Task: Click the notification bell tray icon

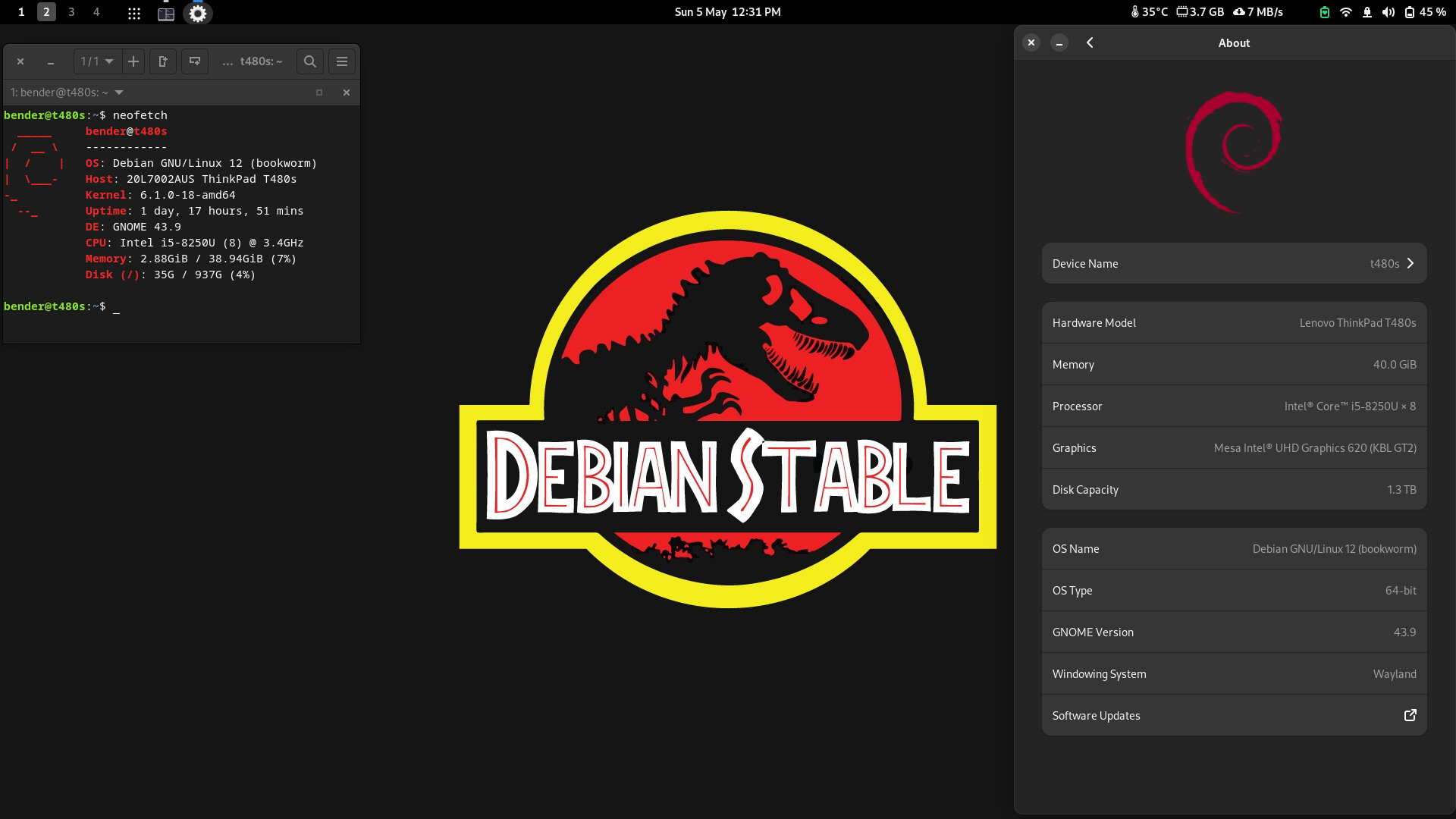Action: (1367, 12)
